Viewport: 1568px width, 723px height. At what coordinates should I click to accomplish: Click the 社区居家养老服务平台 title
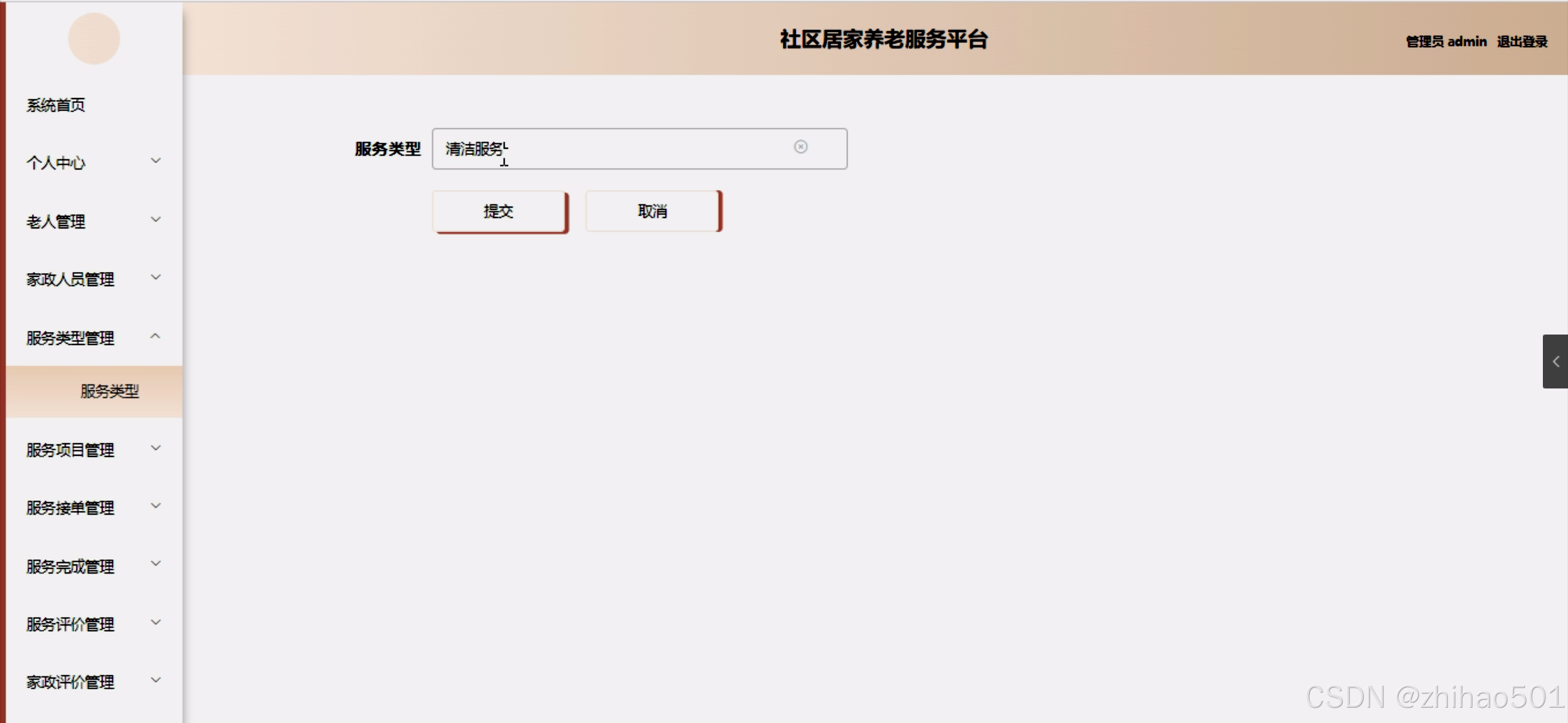click(x=884, y=40)
